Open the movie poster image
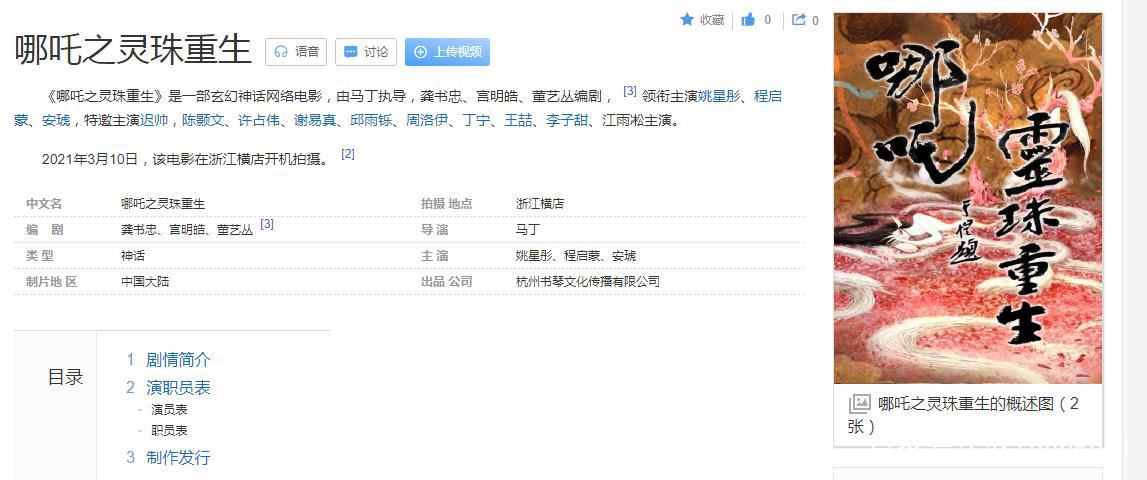 (968, 198)
